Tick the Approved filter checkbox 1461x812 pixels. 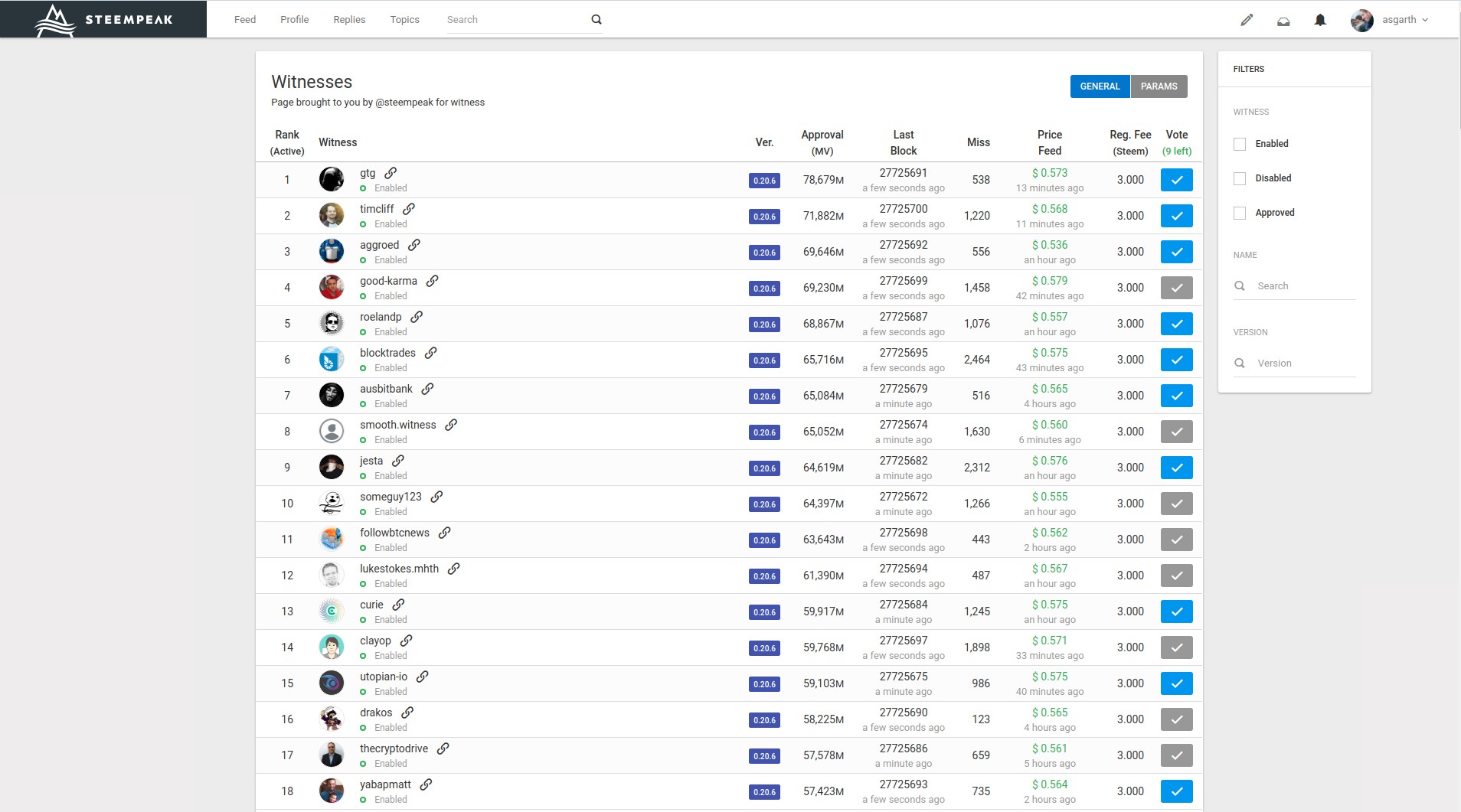[1240, 213]
